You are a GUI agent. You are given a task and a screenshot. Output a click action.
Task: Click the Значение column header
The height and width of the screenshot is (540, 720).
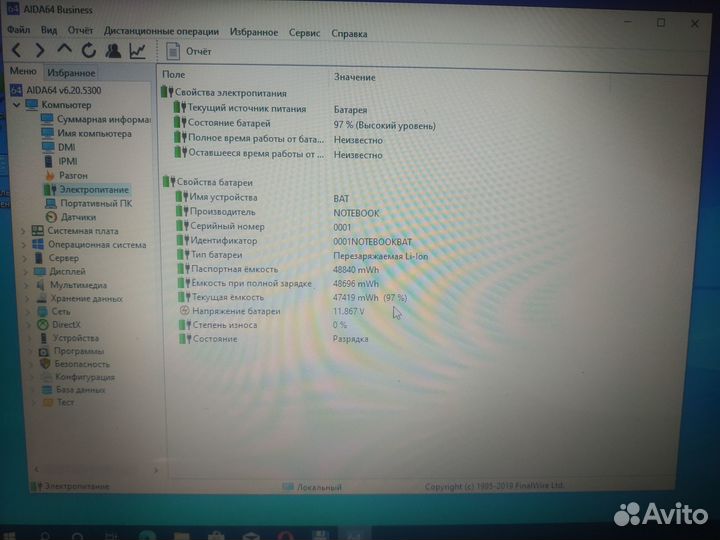tap(354, 77)
